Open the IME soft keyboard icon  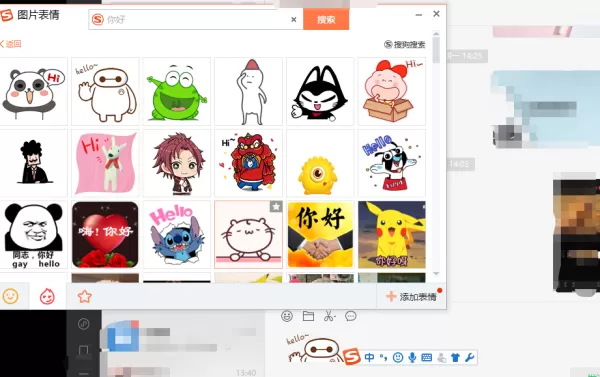point(426,357)
